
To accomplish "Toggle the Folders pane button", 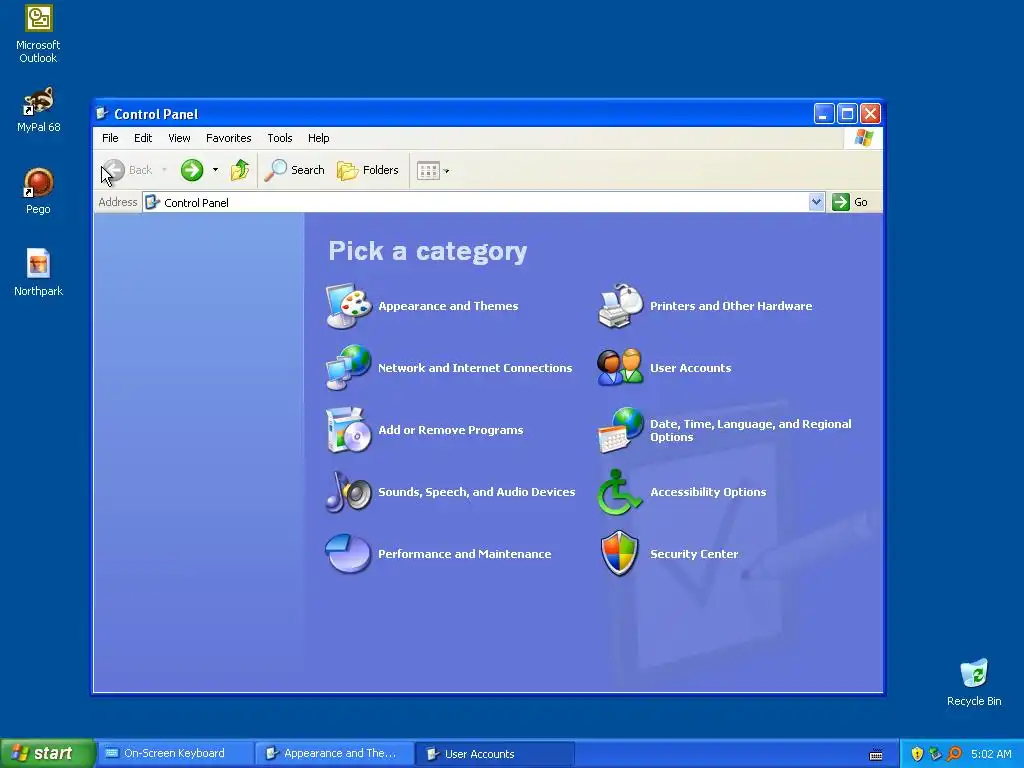I will (368, 170).
